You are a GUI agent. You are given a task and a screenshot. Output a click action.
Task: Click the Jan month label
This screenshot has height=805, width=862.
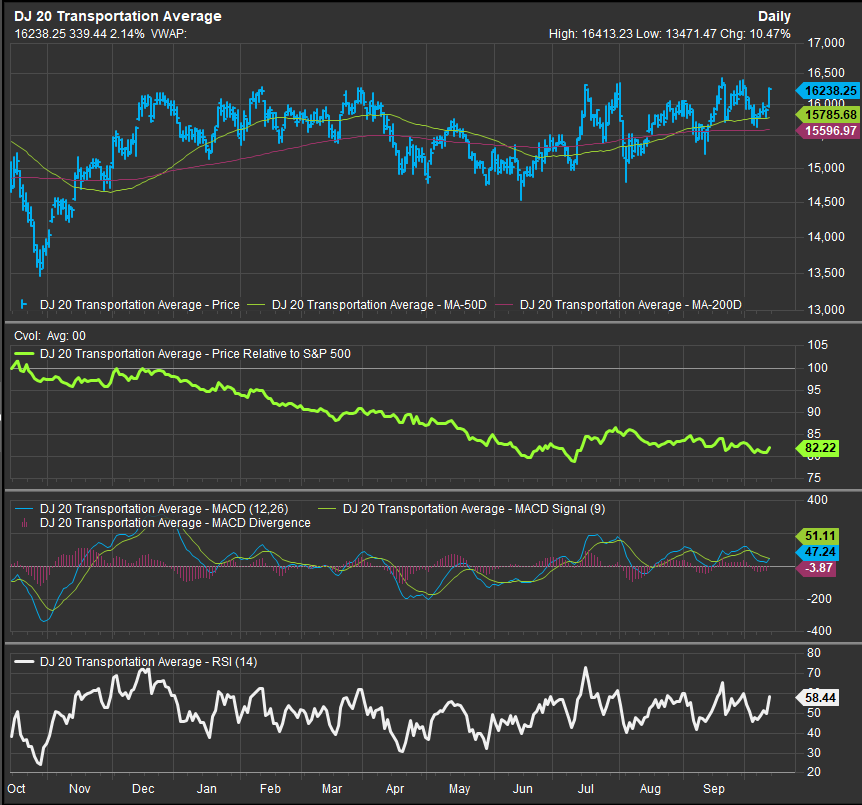[x=207, y=789]
